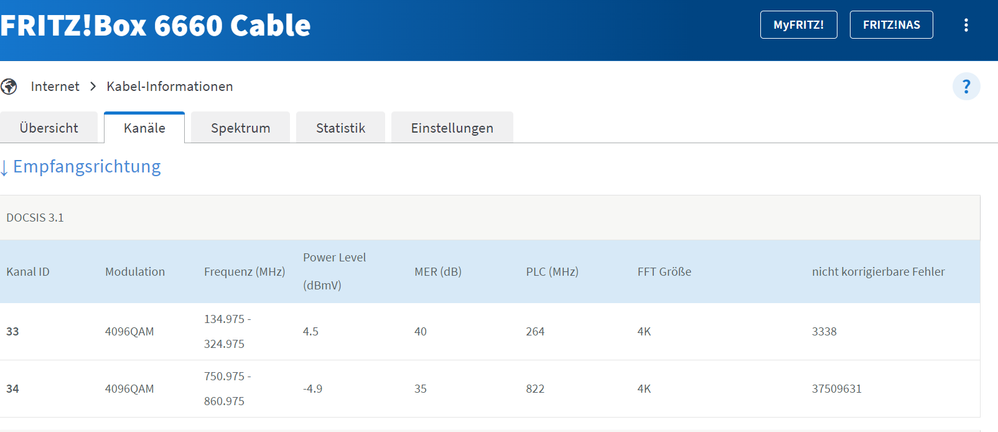The width and height of the screenshot is (998, 432).
Task: Select the channel 34 row ID
Action: tap(13, 388)
